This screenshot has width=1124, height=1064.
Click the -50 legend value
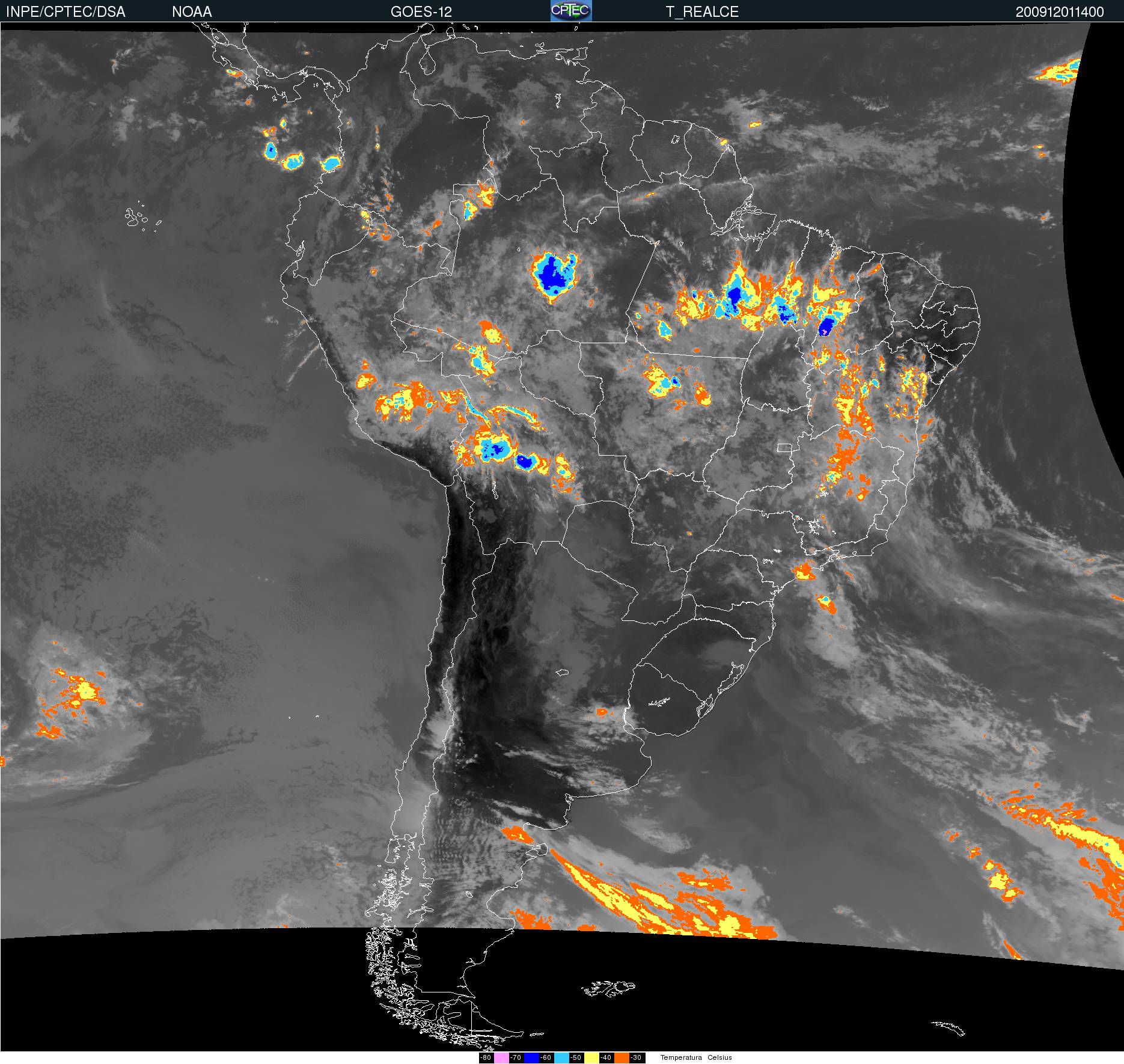point(576,1057)
